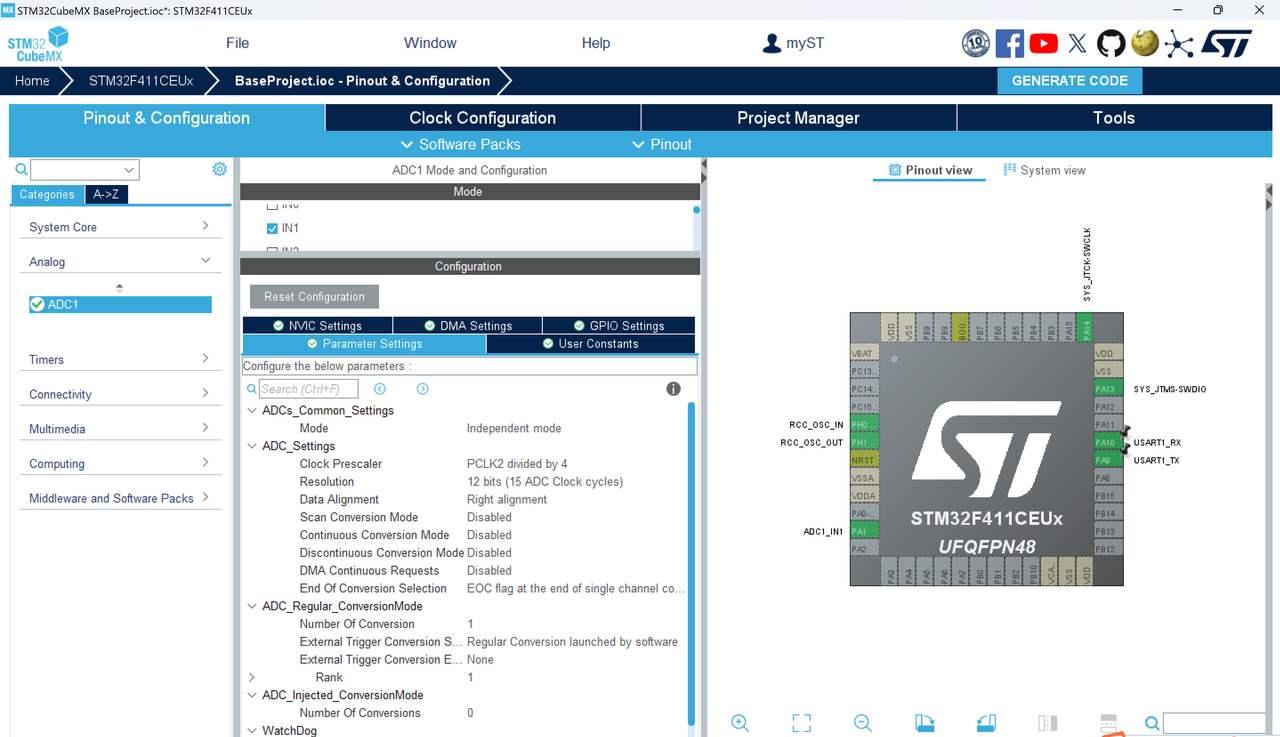Click the GENERATE CODE button
The height and width of the screenshot is (737, 1280).
point(1069,81)
